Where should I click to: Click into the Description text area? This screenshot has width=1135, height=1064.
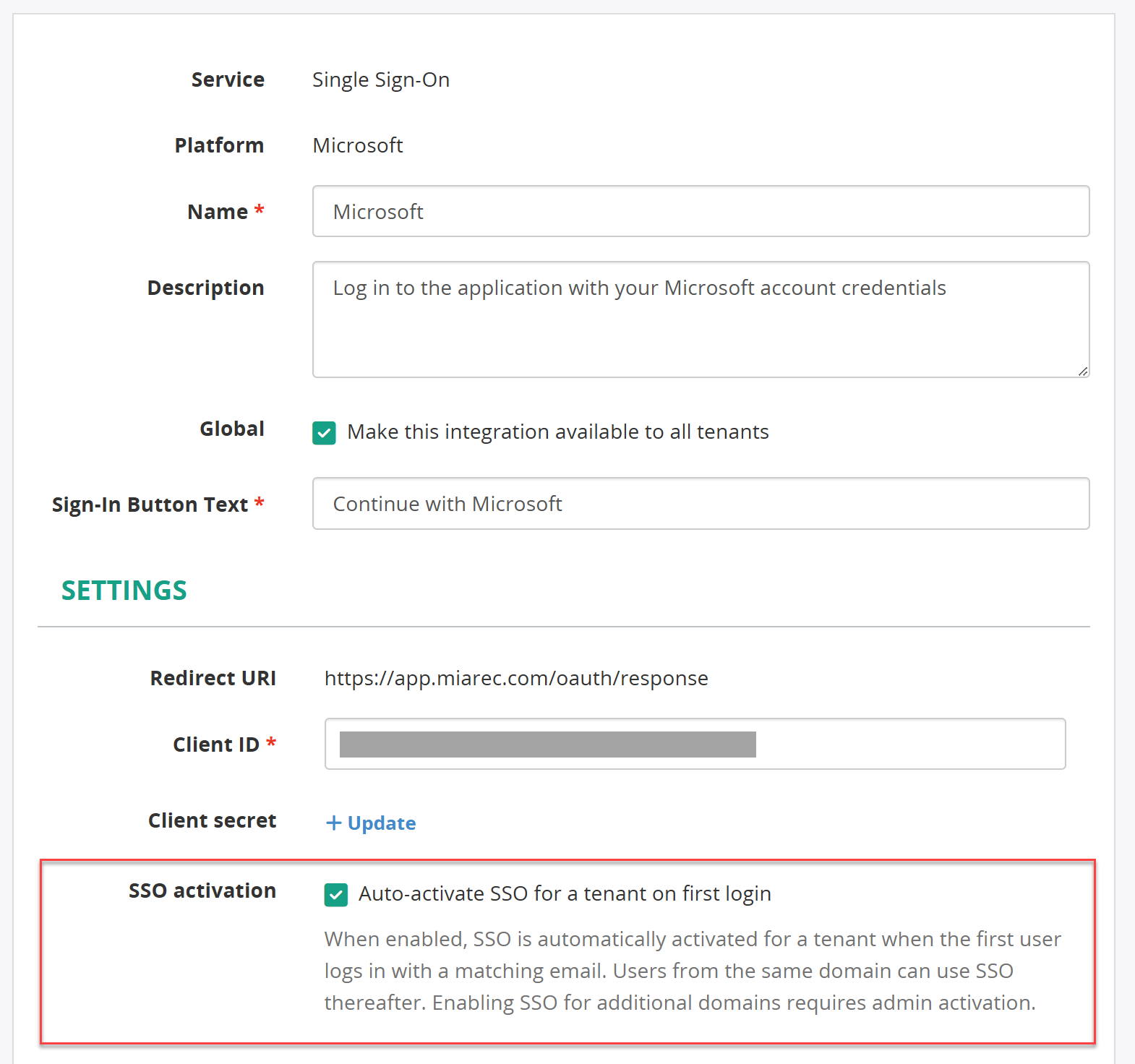701,319
